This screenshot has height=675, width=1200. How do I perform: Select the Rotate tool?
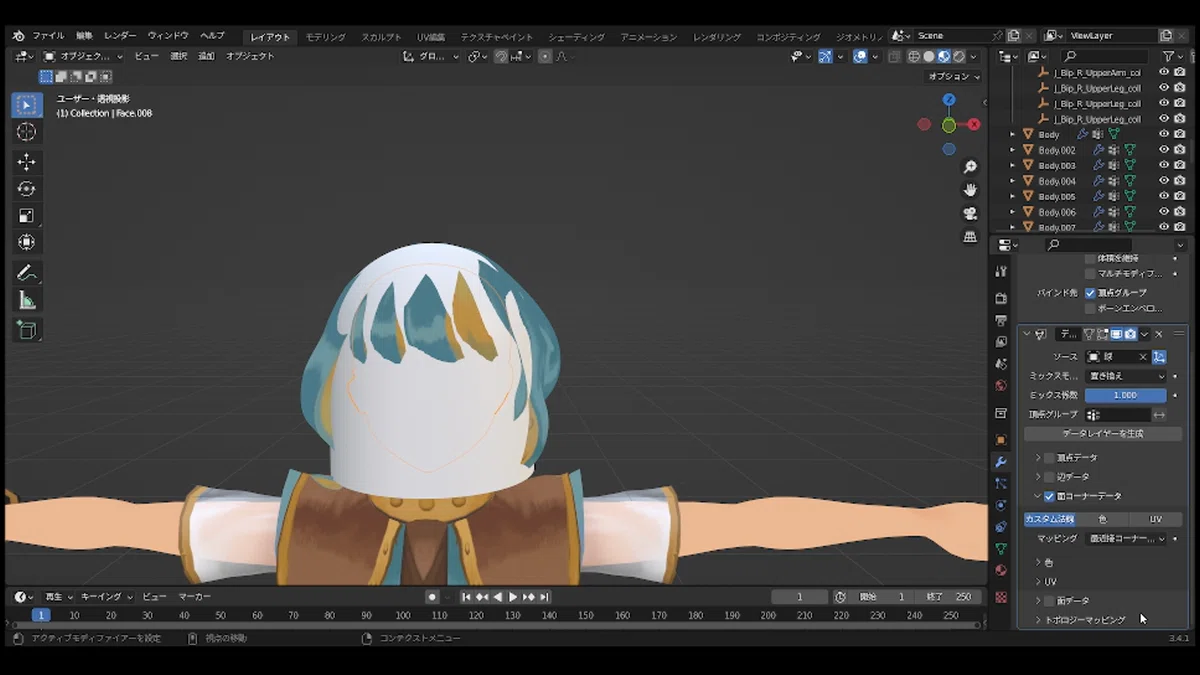pos(27,189)
